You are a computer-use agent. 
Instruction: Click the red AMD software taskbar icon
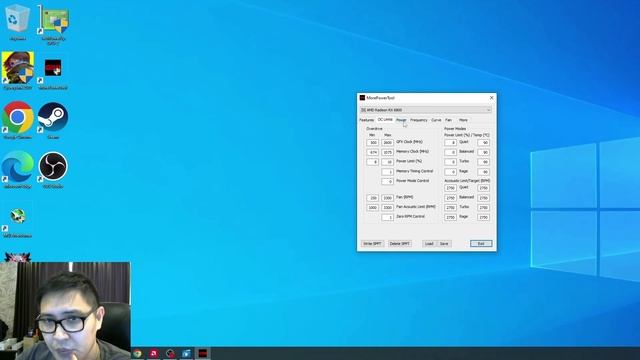[x=154, y=353]
